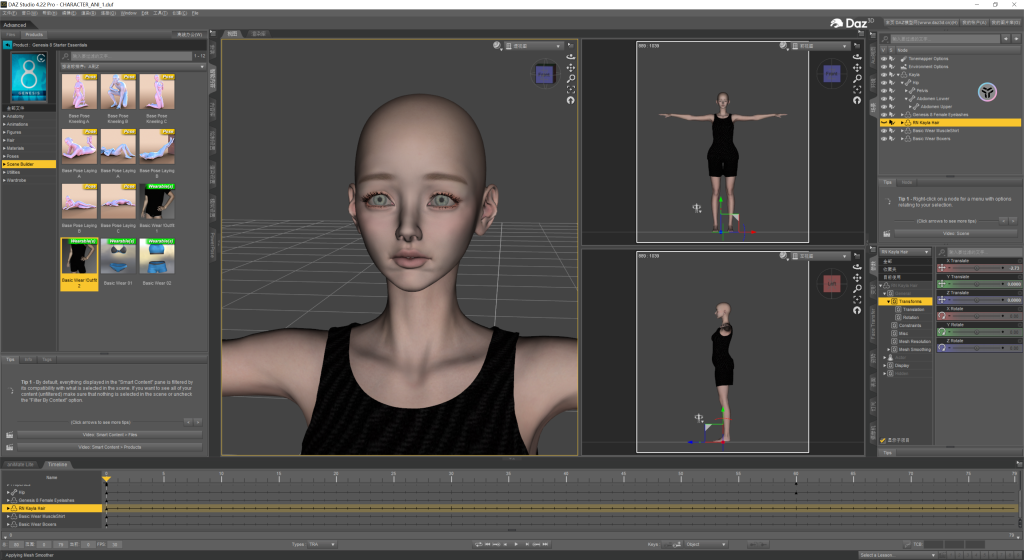Select Basic Wear Outfit 2 thumbnail

tap(80, 258)
